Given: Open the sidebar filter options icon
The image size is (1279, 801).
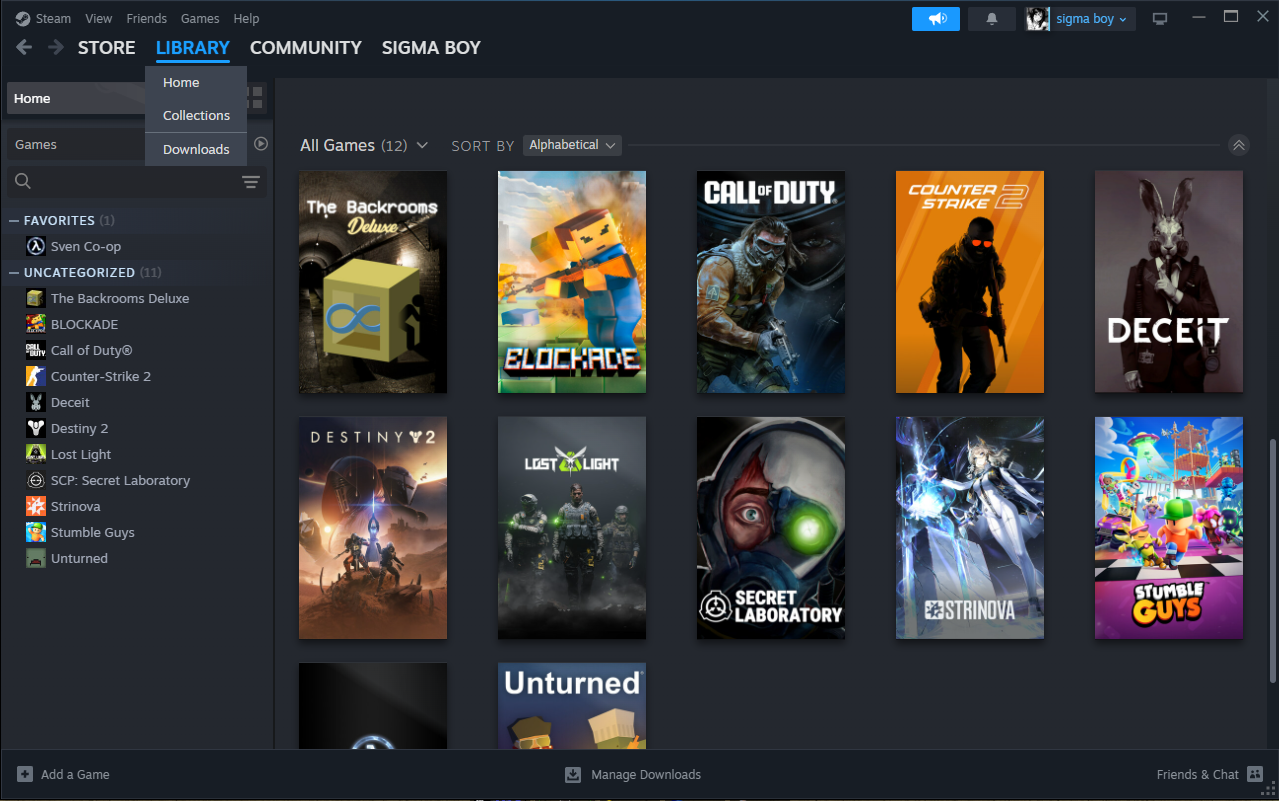Looking at the screenshot, I should coord(251,181).
